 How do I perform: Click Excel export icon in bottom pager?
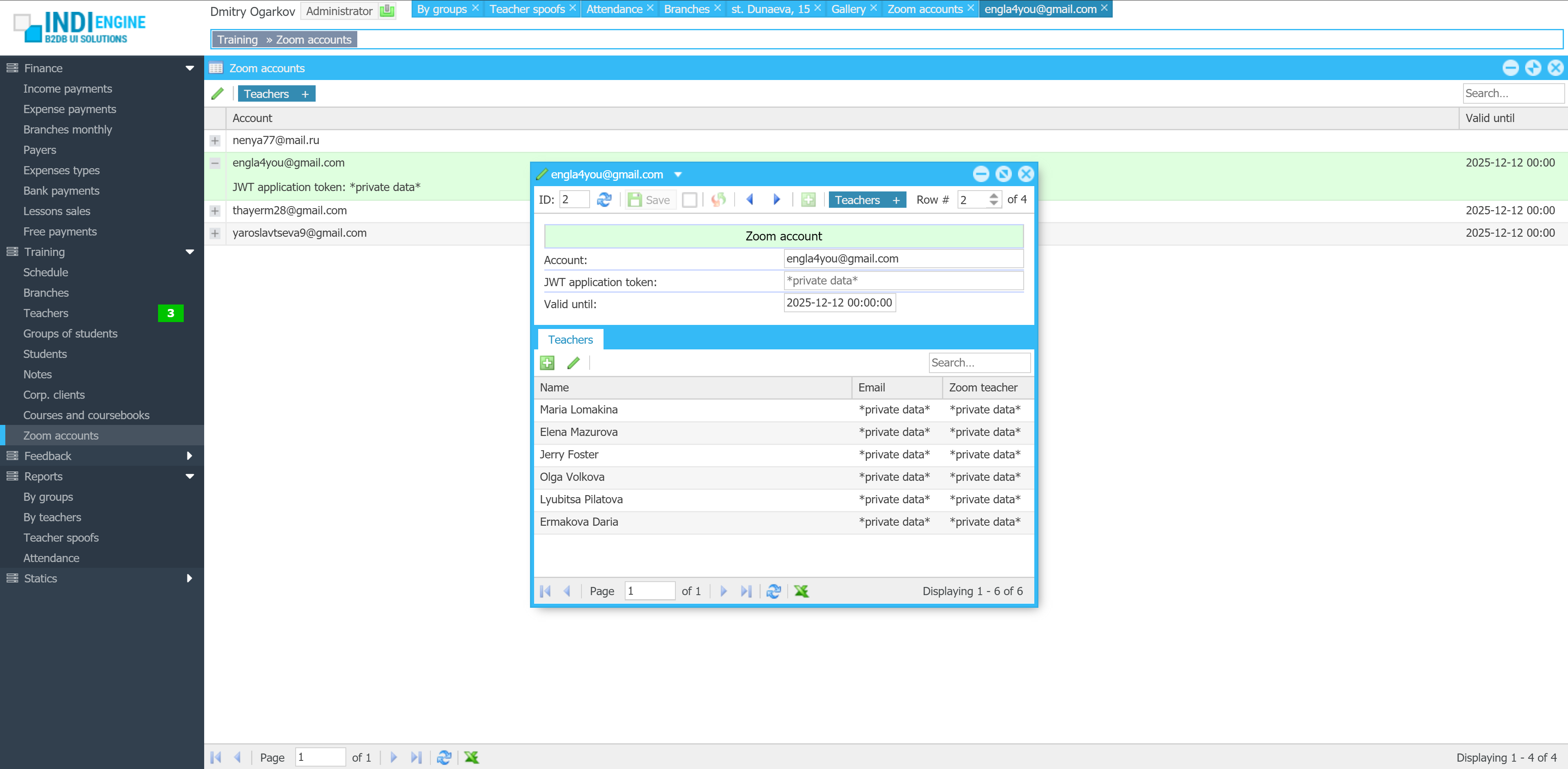[x=471, y=758]
